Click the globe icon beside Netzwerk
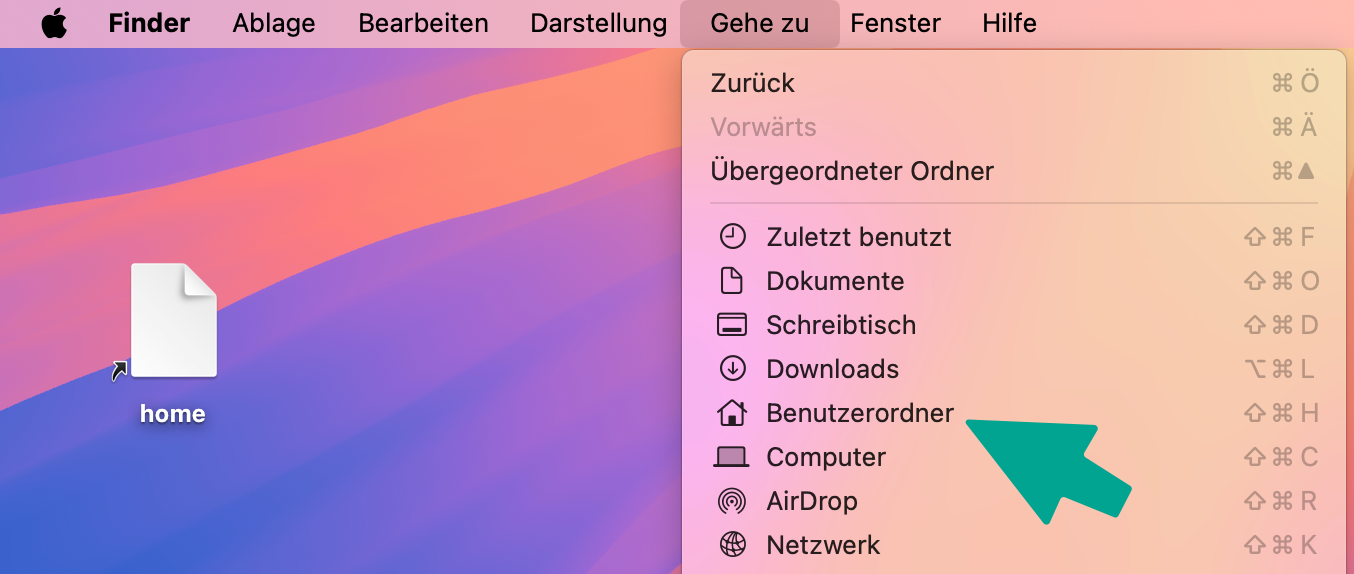This screenshot has height=574, width=1354. pos(733,545)
